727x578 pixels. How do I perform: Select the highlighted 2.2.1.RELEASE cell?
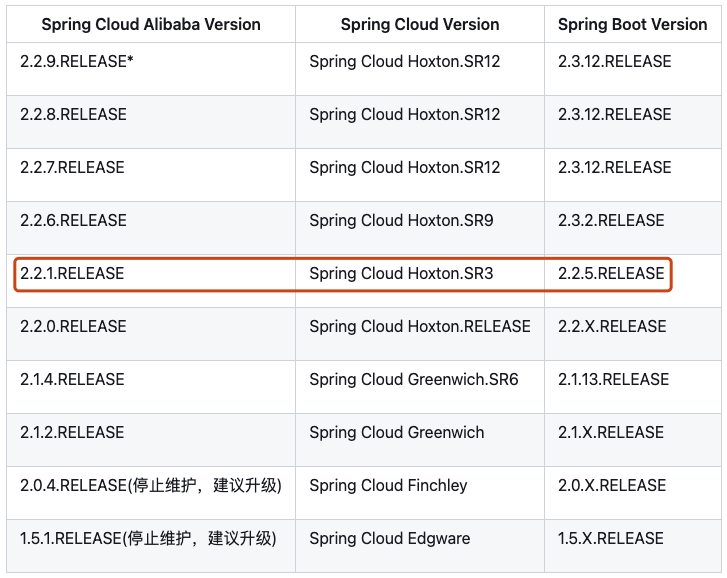(72, 273)
